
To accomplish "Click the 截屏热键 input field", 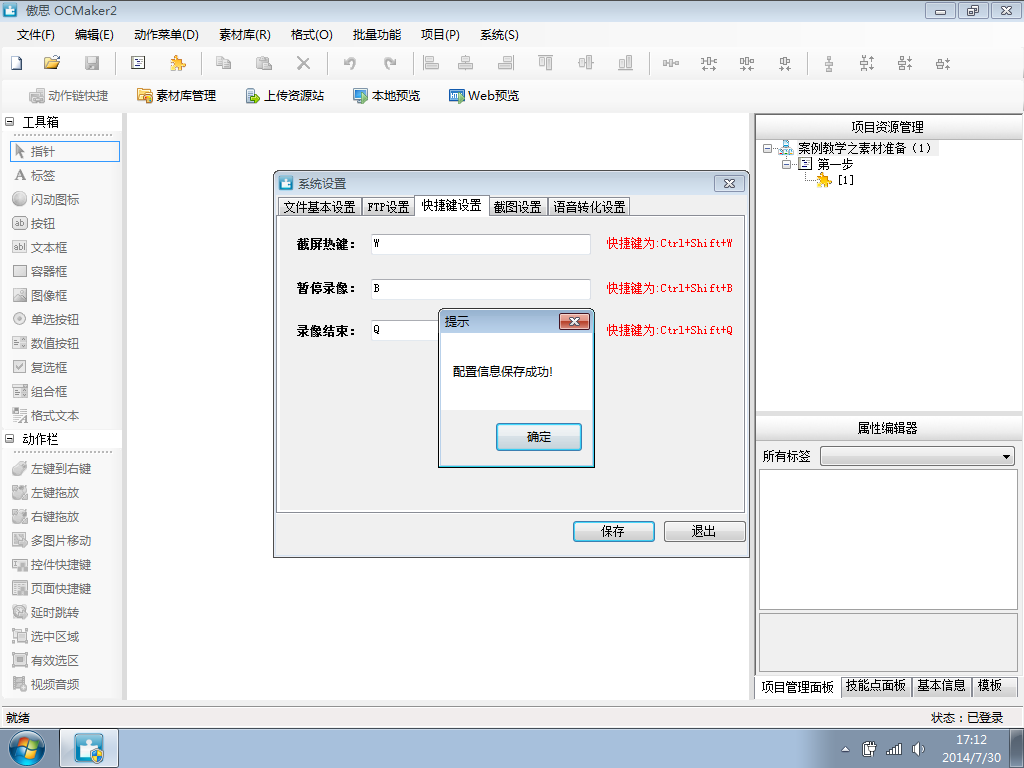I will 481,244.
